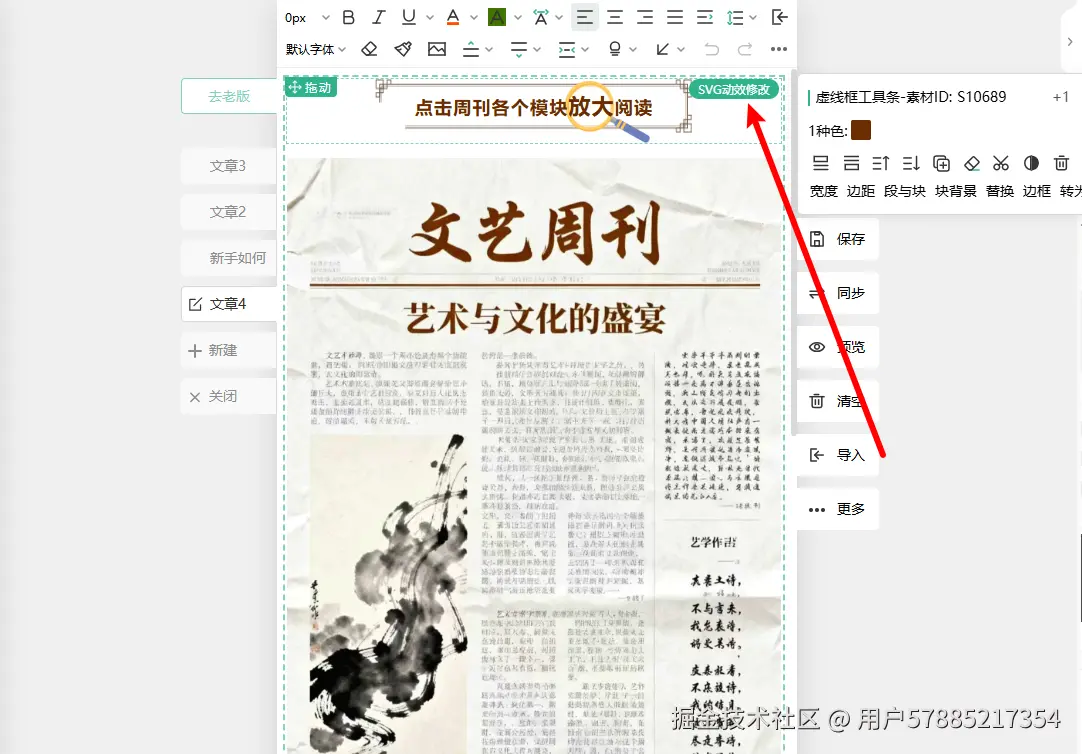Click the 导入 import button
Image resolution: width=1082 pixels, height=754 pixels.
pos(838,455)
